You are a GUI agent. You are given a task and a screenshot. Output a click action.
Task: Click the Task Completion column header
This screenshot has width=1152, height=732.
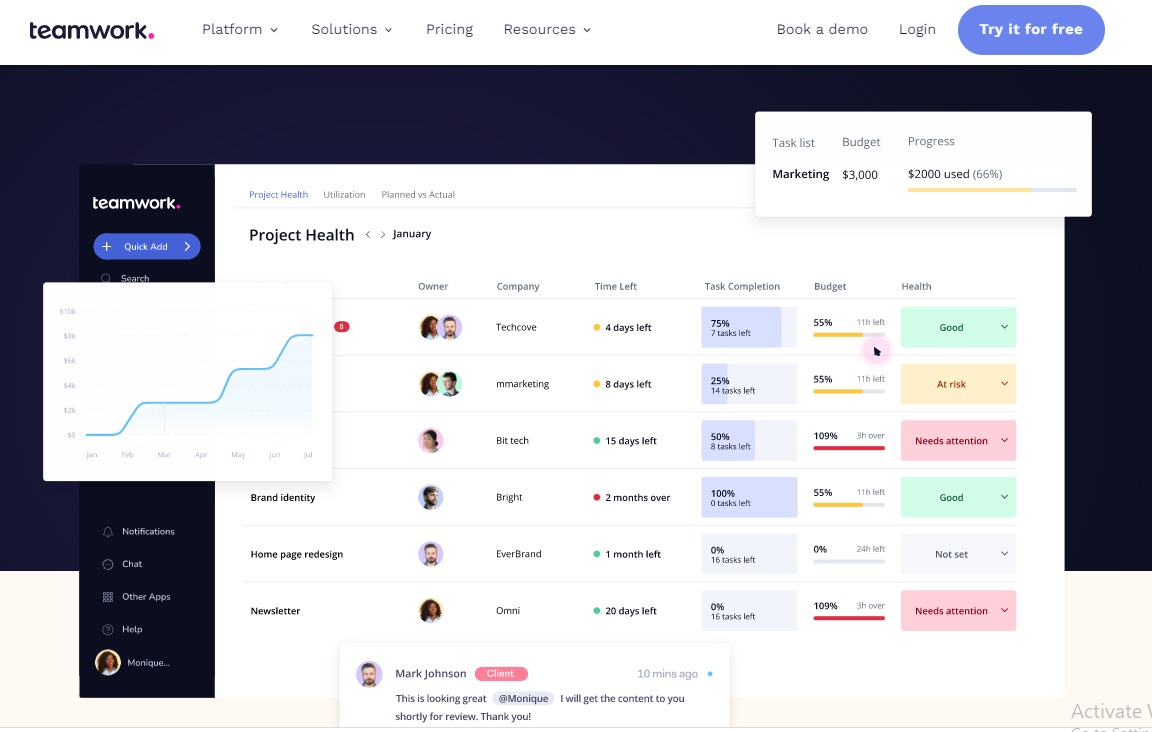(x=742, y=287)
